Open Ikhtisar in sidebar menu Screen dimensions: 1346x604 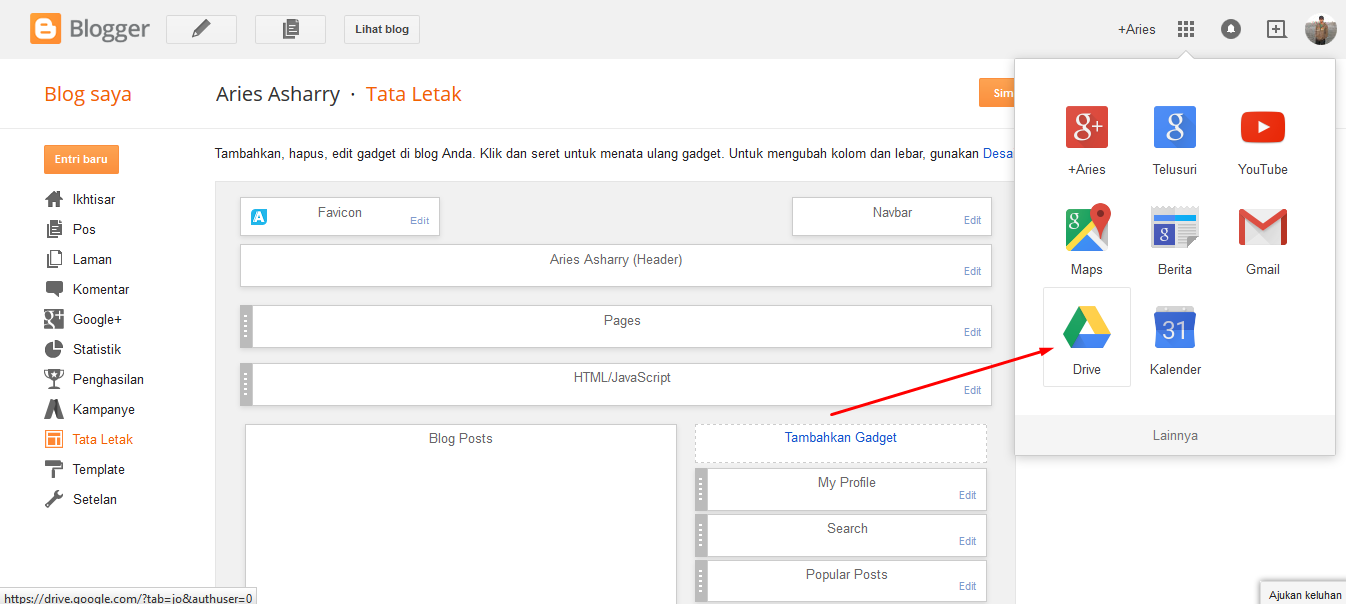point(94,199)
